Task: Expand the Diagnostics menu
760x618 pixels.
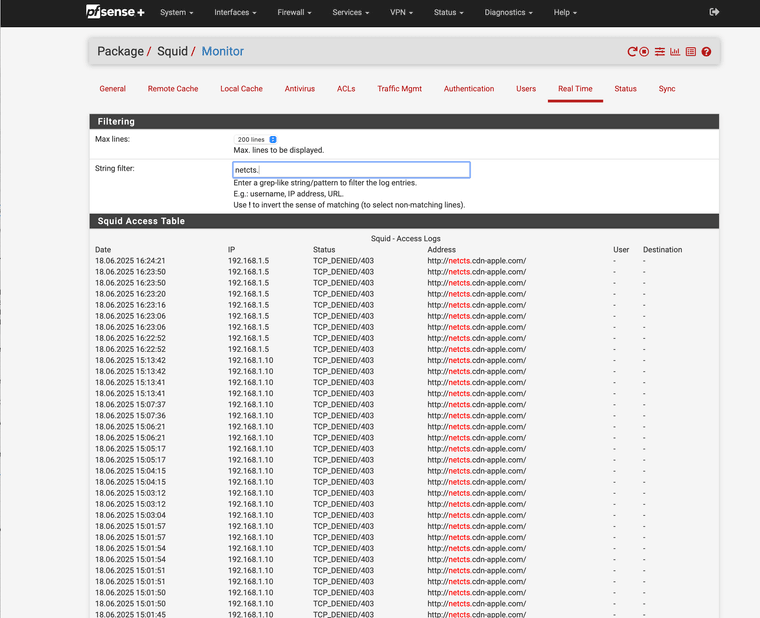Action: (508, 13)
